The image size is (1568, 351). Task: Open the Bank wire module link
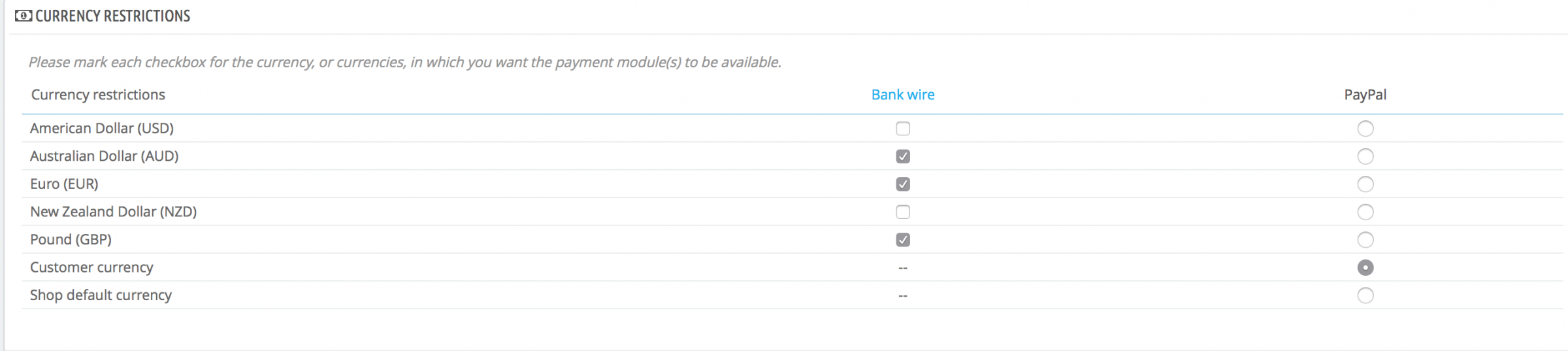point(903,95)
